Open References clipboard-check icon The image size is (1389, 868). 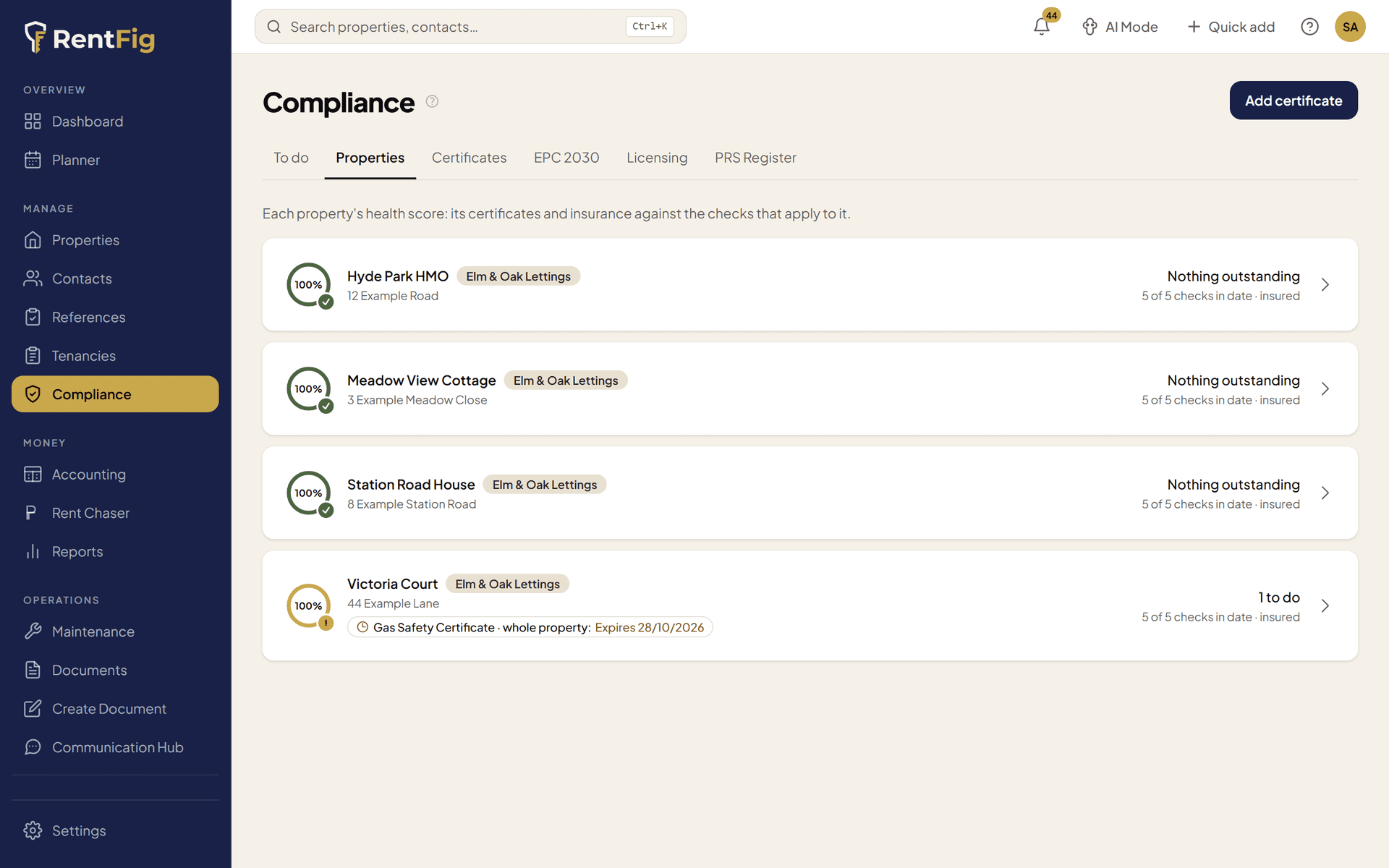33,317
